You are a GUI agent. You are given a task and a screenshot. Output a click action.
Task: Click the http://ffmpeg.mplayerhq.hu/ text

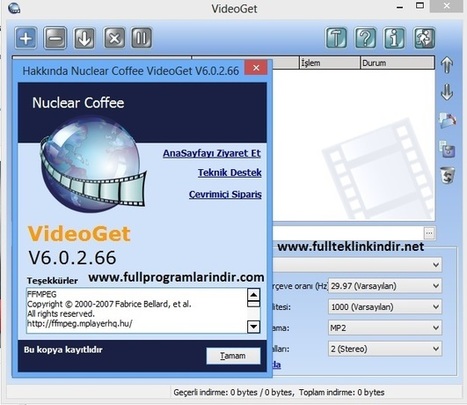(80, 323)
